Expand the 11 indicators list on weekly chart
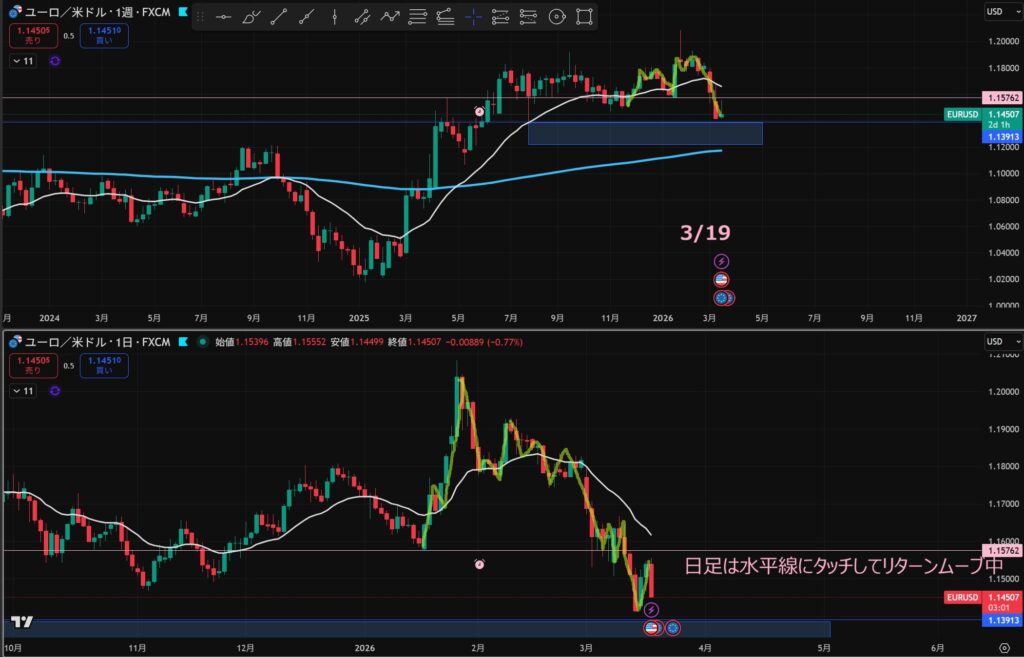Image resolution: width=1024 pixels, height=657 pixels. (x=22, y=61)
